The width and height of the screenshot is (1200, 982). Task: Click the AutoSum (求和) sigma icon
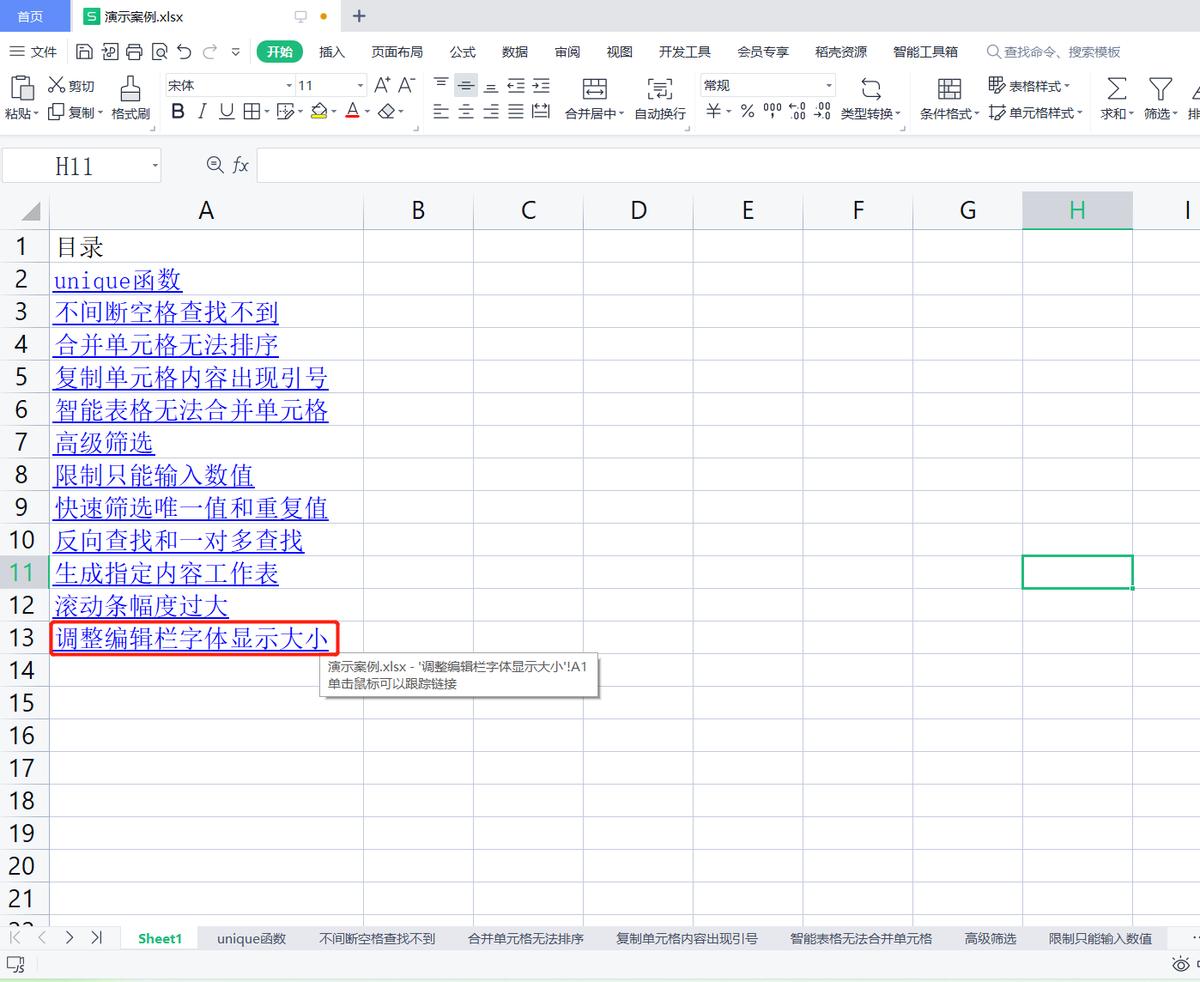(1116, 89)
